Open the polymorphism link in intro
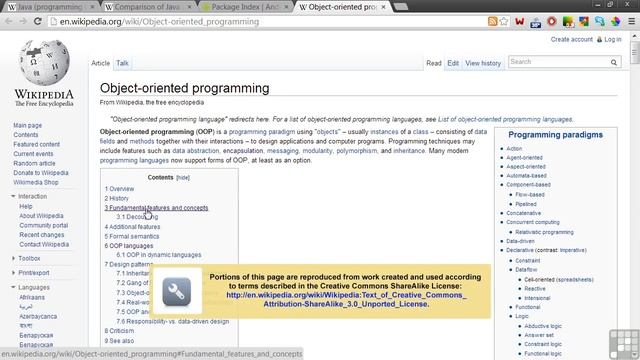 357,151
